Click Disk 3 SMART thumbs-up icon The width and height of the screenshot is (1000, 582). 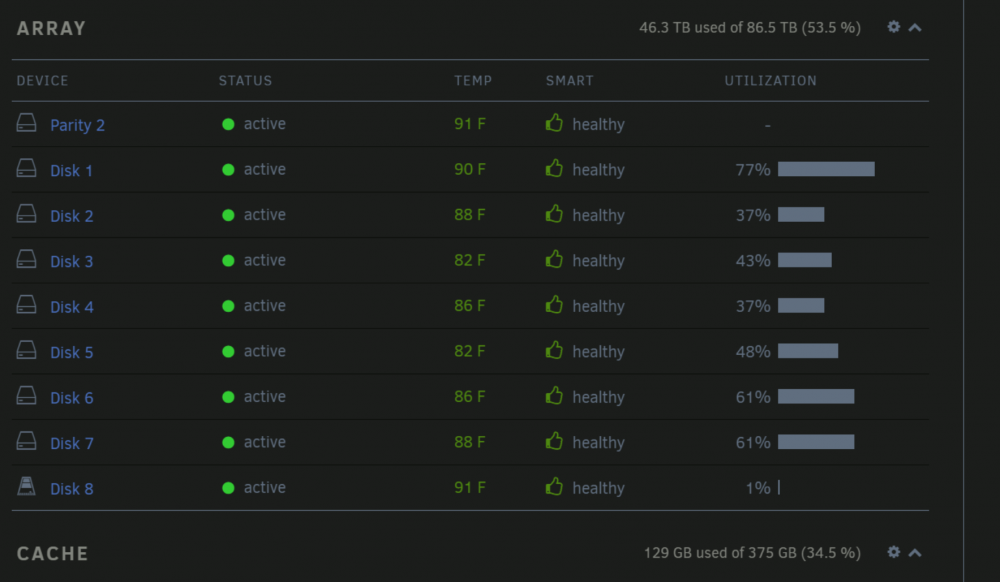pyautogui.click(x=554, y=259)
